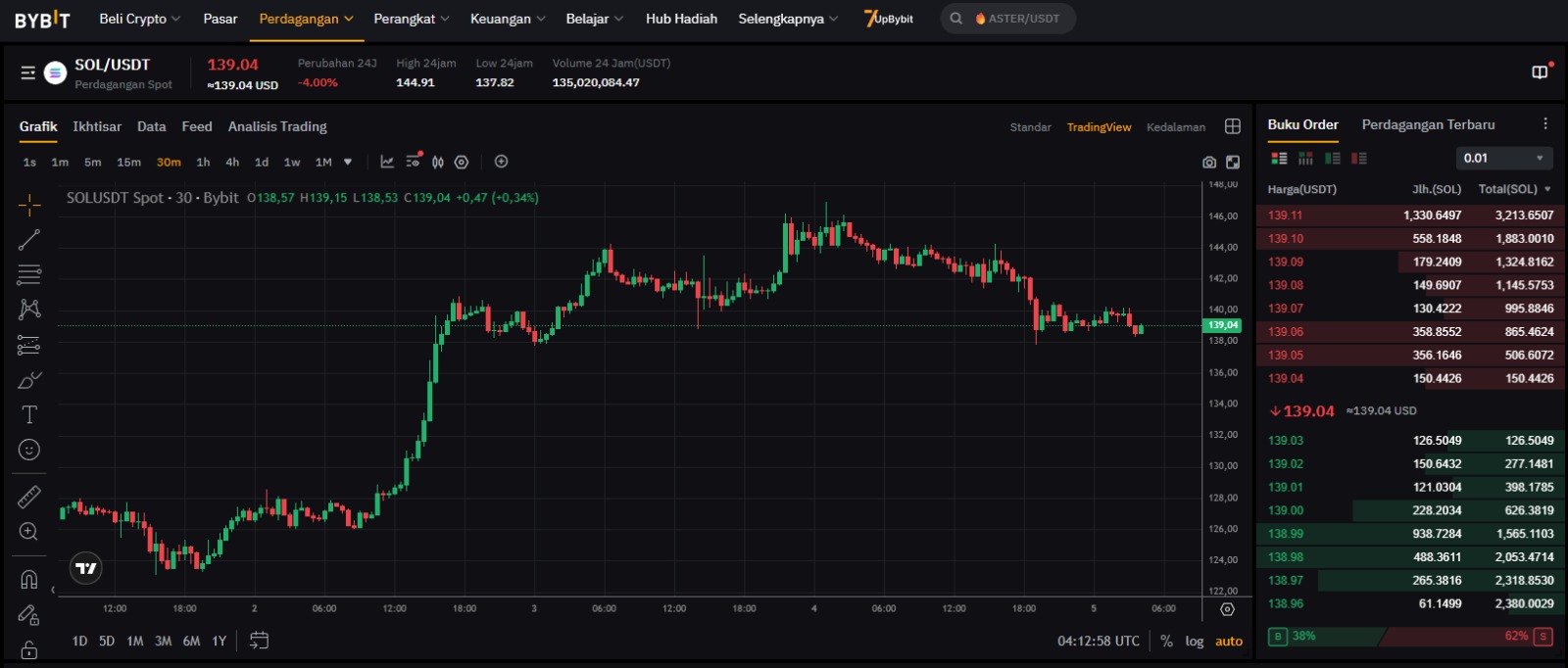Expand the Beli Crypto menu
The width and height of the screenshot is (1568, 668).
tap(139, 19)
